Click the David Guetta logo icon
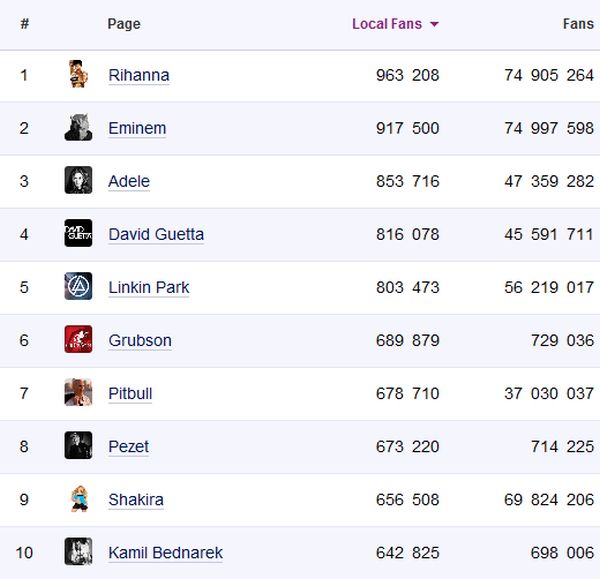Screen dimensions: 600x579 point(78,234)
